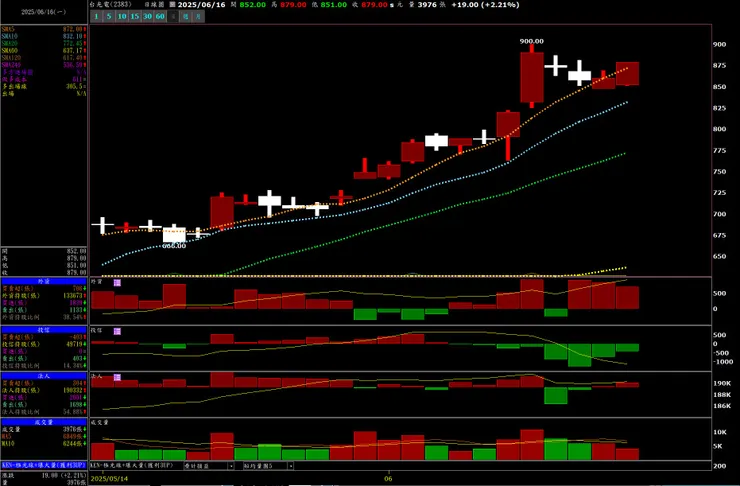Image resolution: width=740 pixels, height=486 pixels.
Task: Open the 累計損益 dropdown arrow
Action: coord(231,466)
